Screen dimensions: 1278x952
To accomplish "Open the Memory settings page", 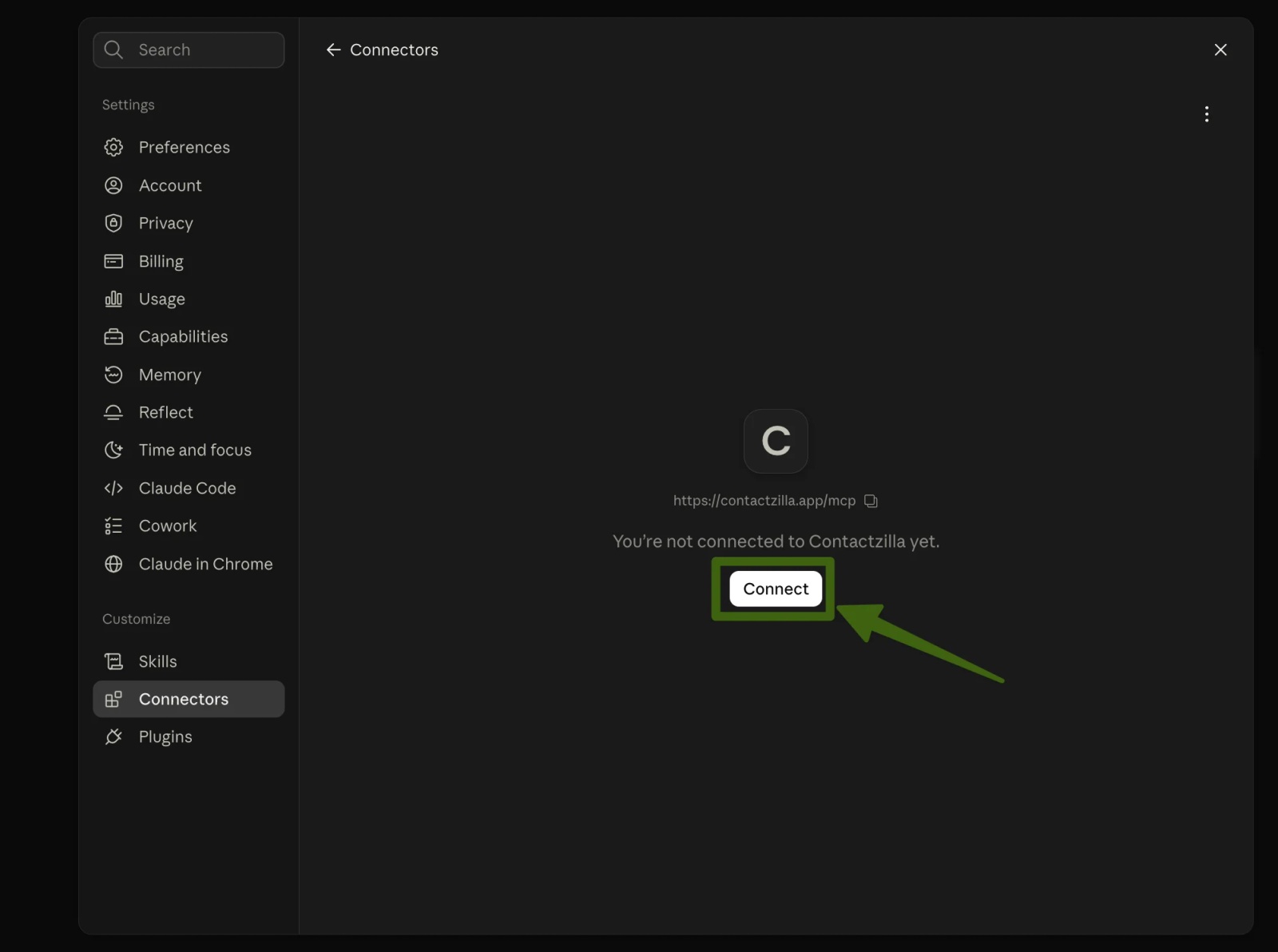I will click(189, 375).
